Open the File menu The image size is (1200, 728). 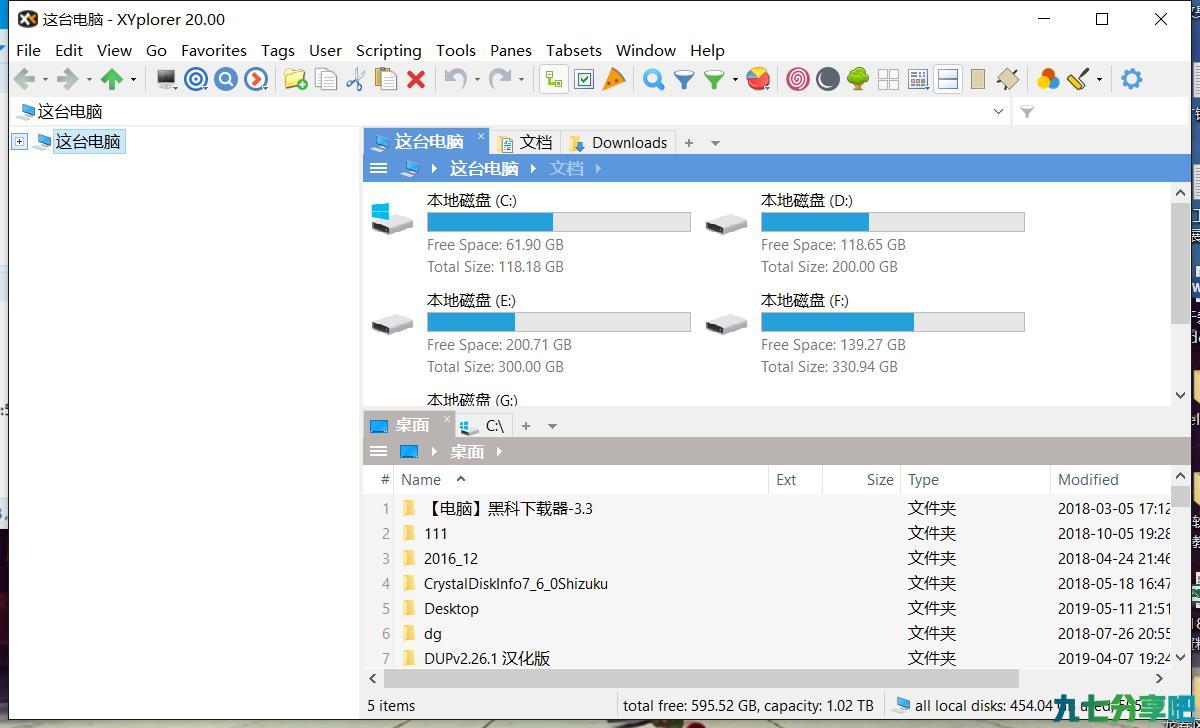29,50
